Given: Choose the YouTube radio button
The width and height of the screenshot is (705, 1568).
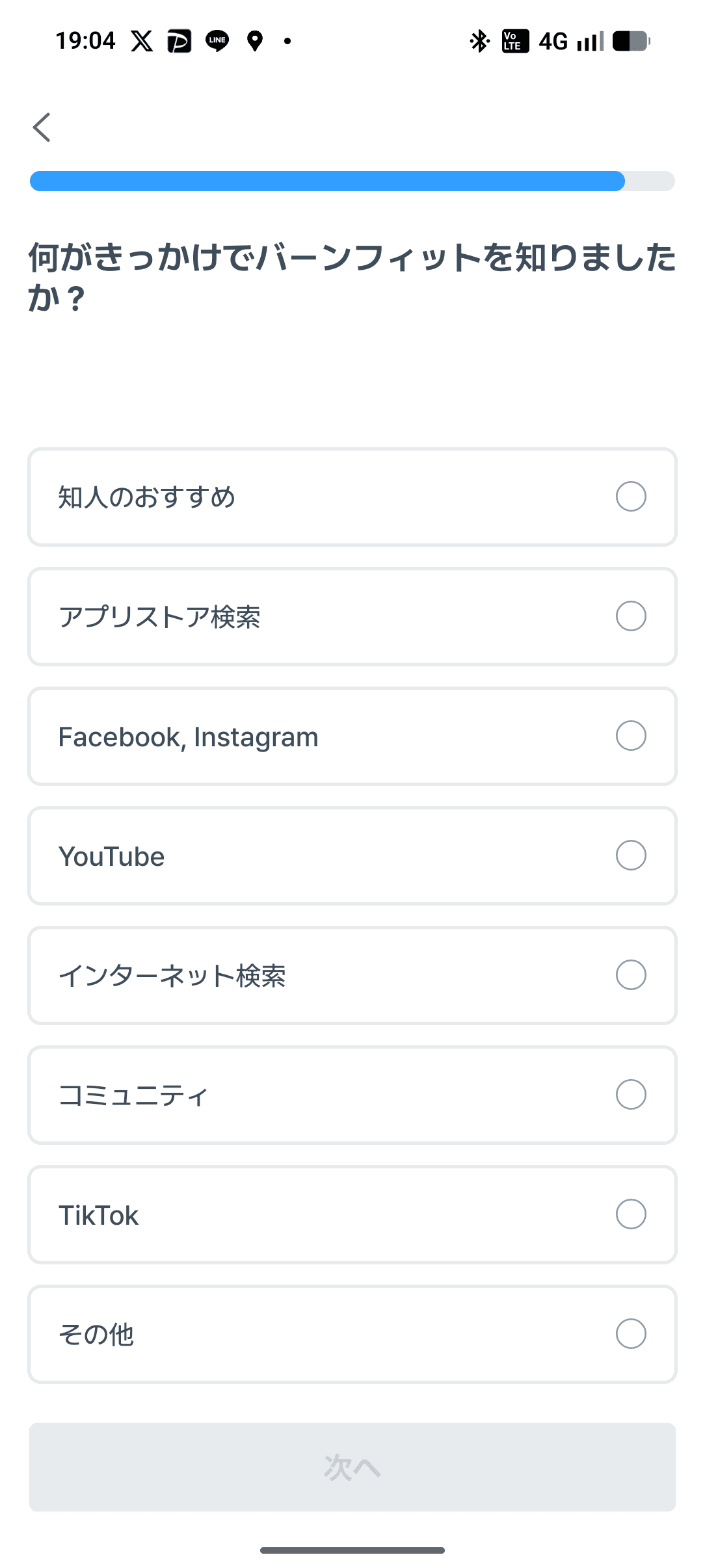Looking at the screenshot, I should coord(630,856).
